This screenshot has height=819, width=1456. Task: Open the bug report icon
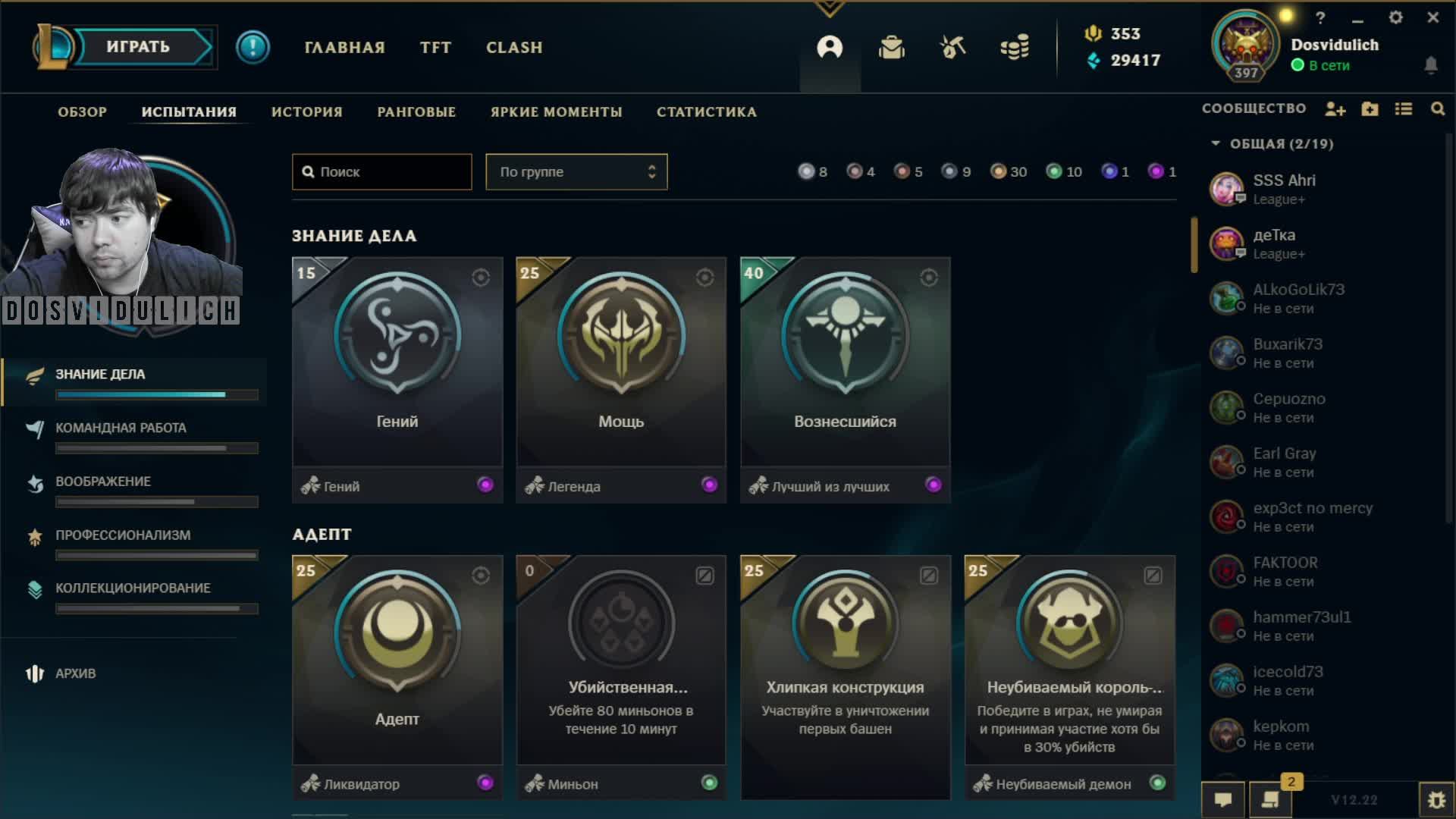click(1436, 800)
